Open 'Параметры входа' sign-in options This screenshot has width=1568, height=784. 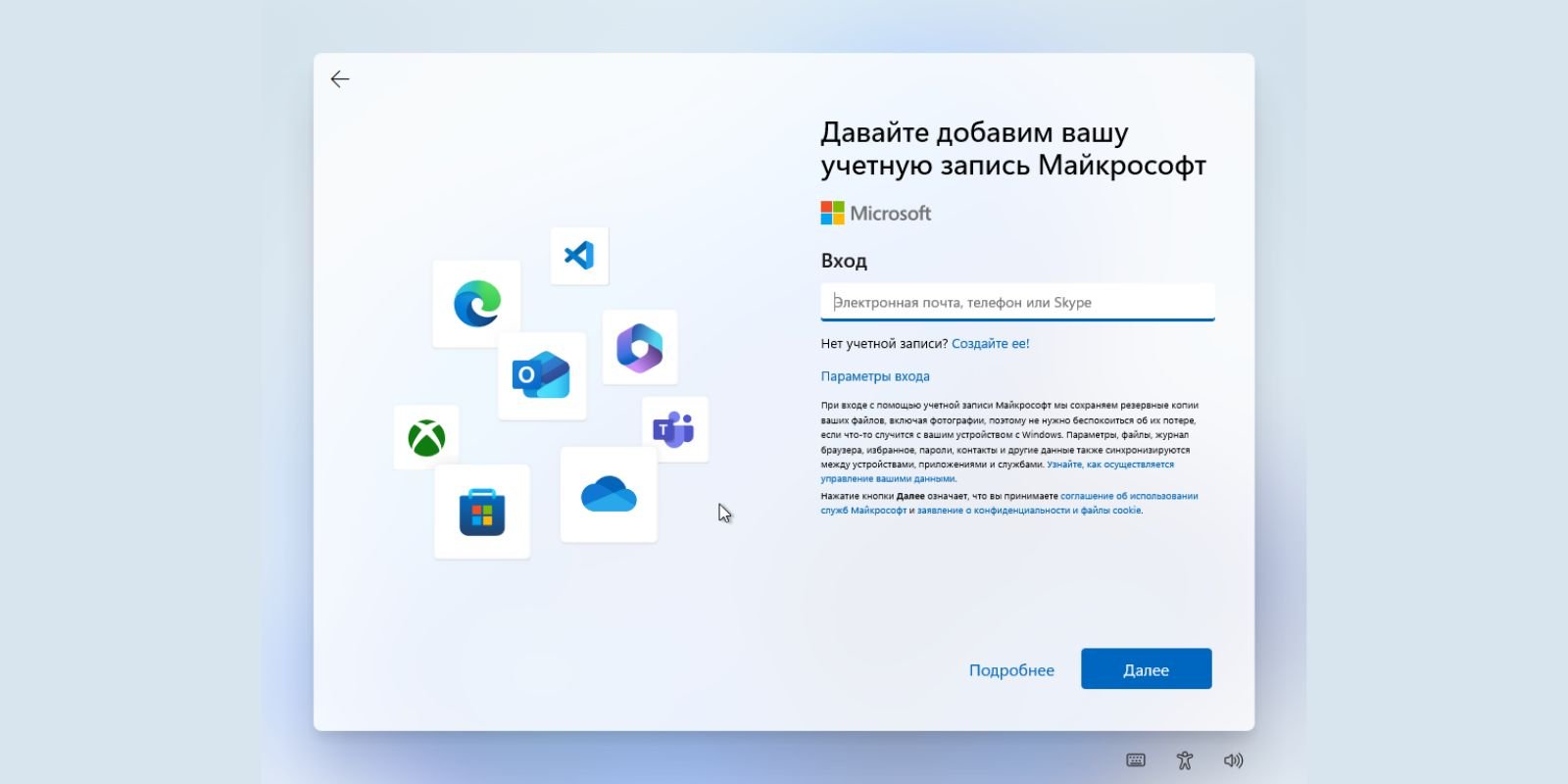pos(875,376)
